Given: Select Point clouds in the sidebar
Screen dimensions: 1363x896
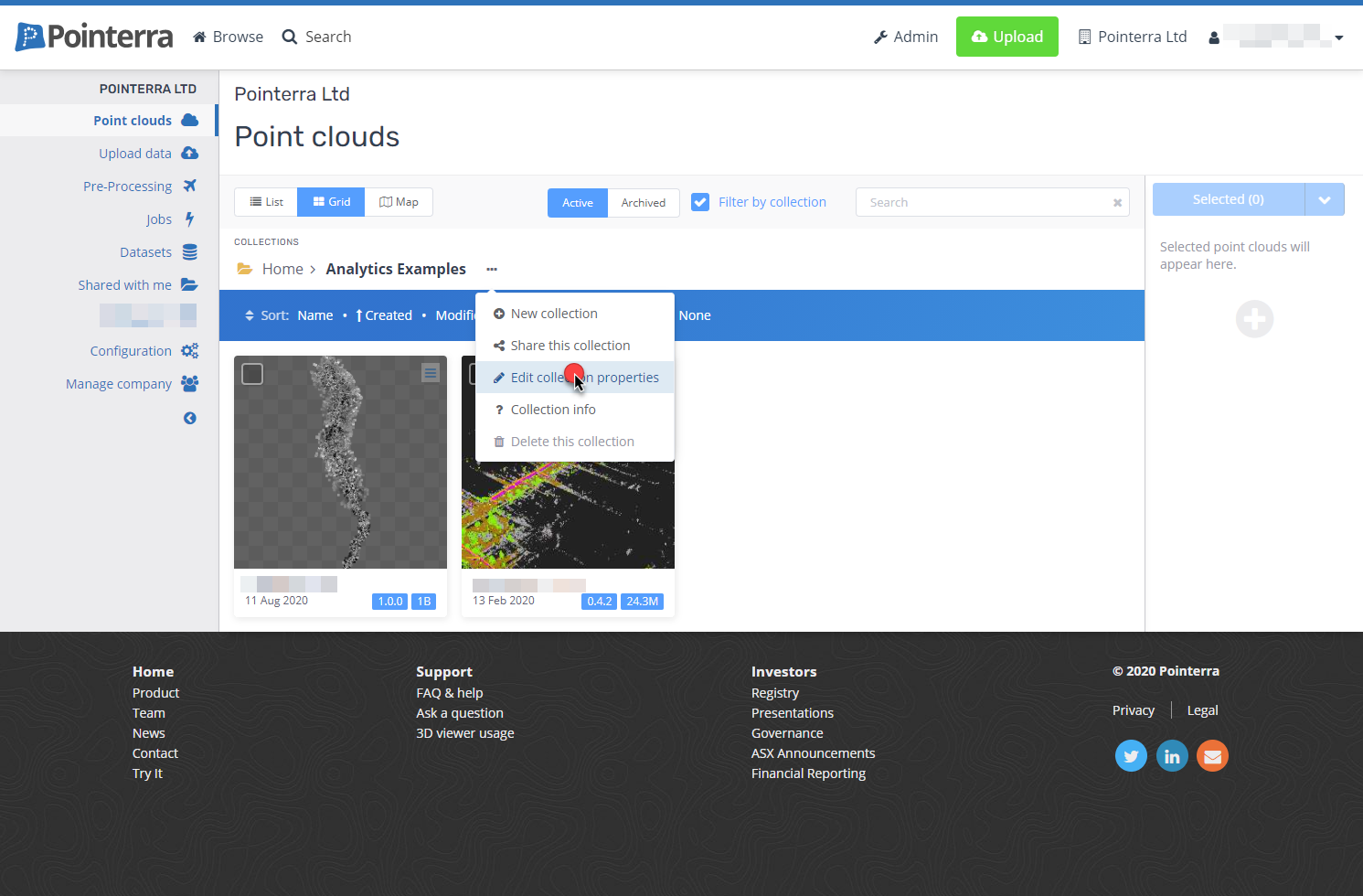Looking at the screenshot, I should [x=133, y=120].
